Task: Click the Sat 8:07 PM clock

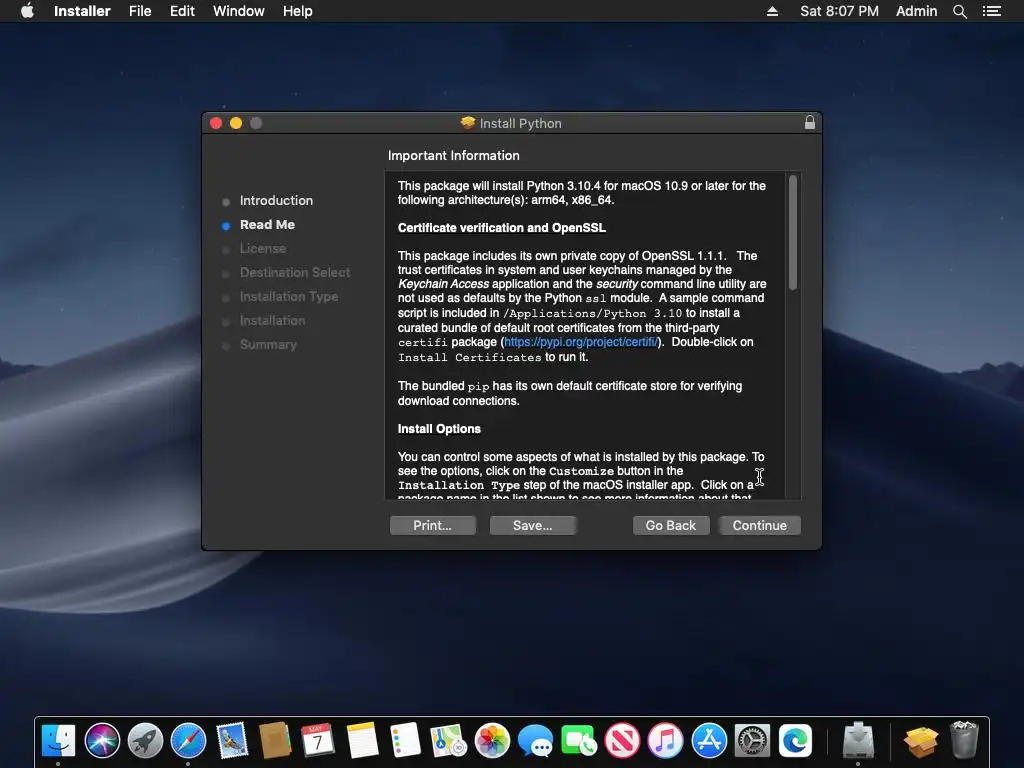Action: coord(839,11)
